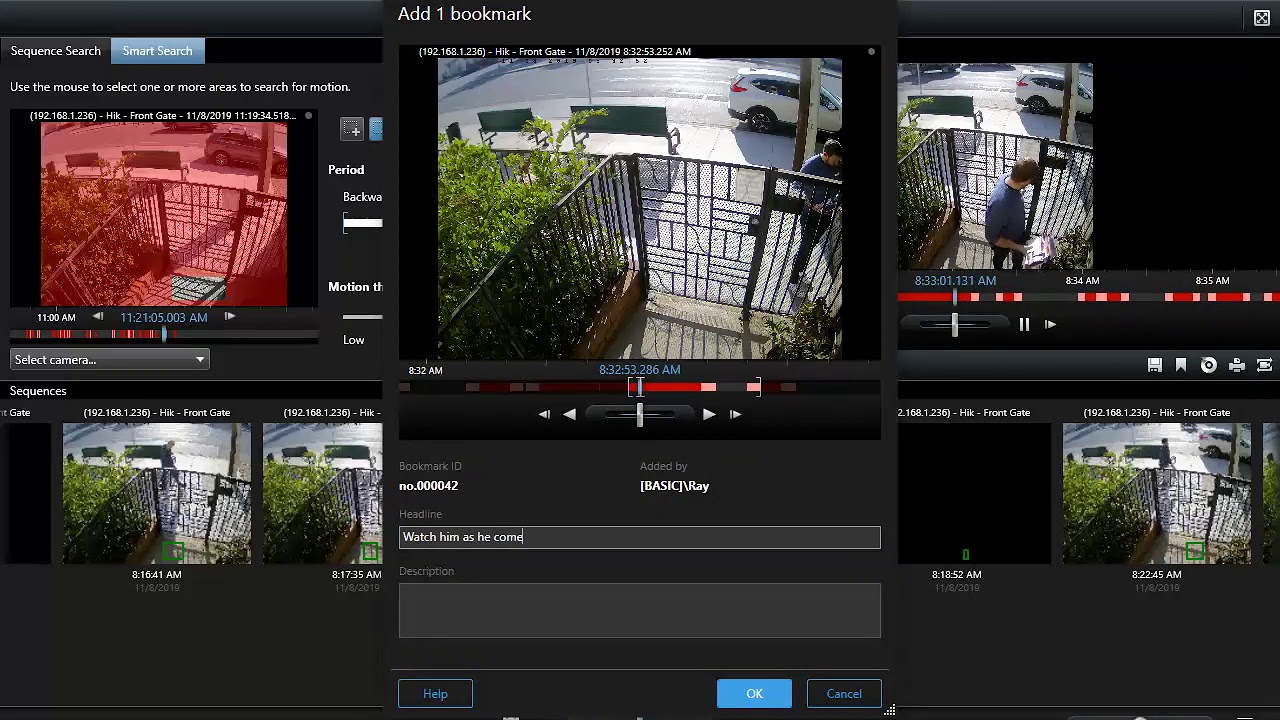Click the add bookmark icon in toolbar

1181,365
